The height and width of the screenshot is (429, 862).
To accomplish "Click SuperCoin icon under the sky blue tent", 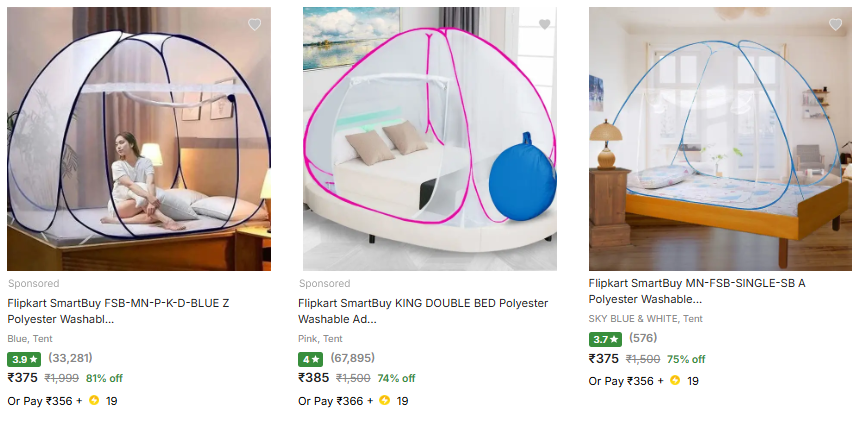I will pos(675,381).
